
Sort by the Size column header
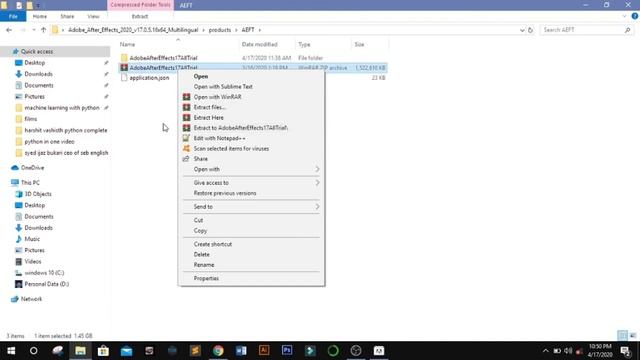pyautogui.click(x=369, y=44)
